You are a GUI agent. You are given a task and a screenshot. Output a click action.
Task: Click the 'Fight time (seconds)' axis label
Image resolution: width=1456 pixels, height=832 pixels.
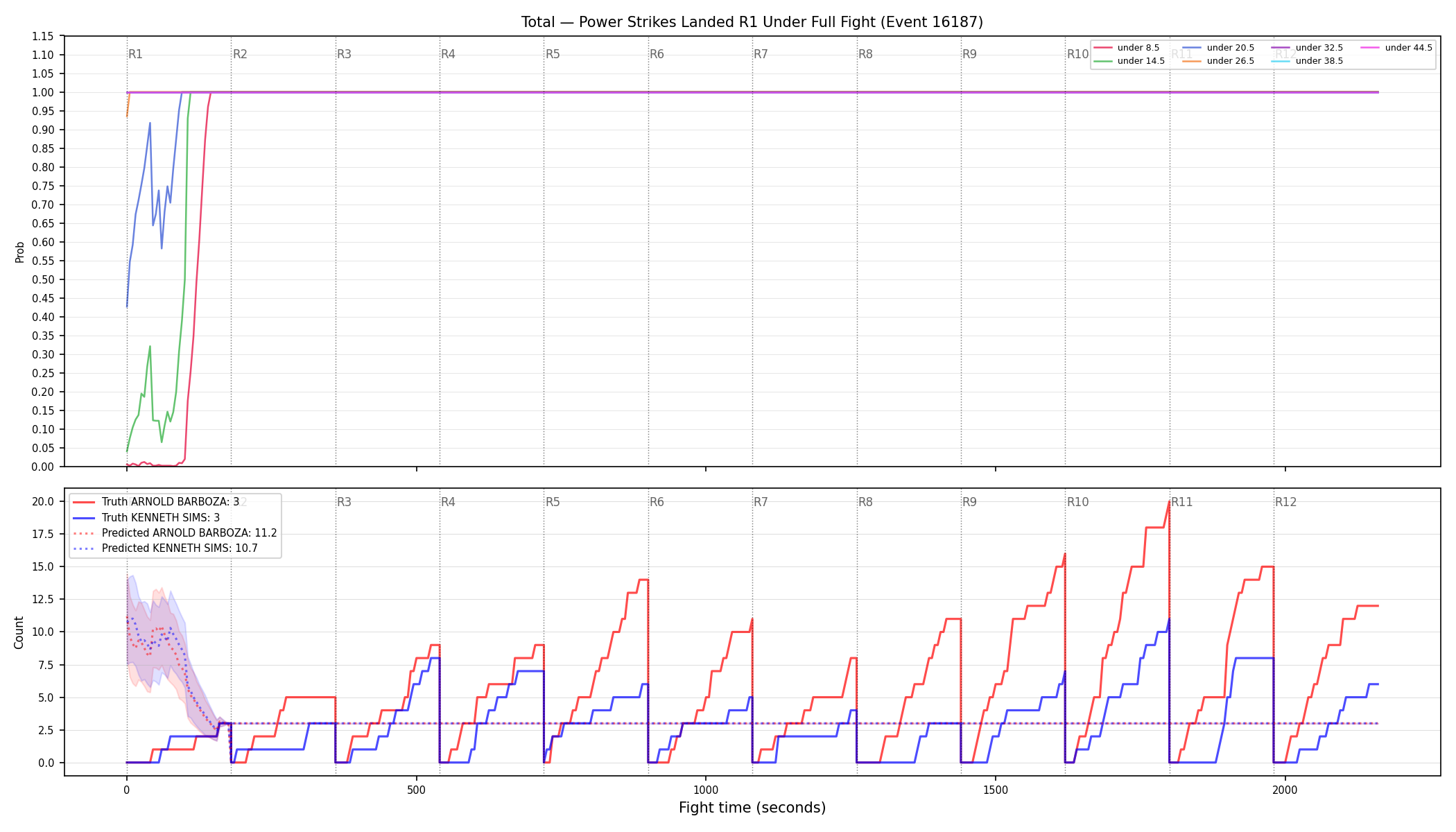752,808
